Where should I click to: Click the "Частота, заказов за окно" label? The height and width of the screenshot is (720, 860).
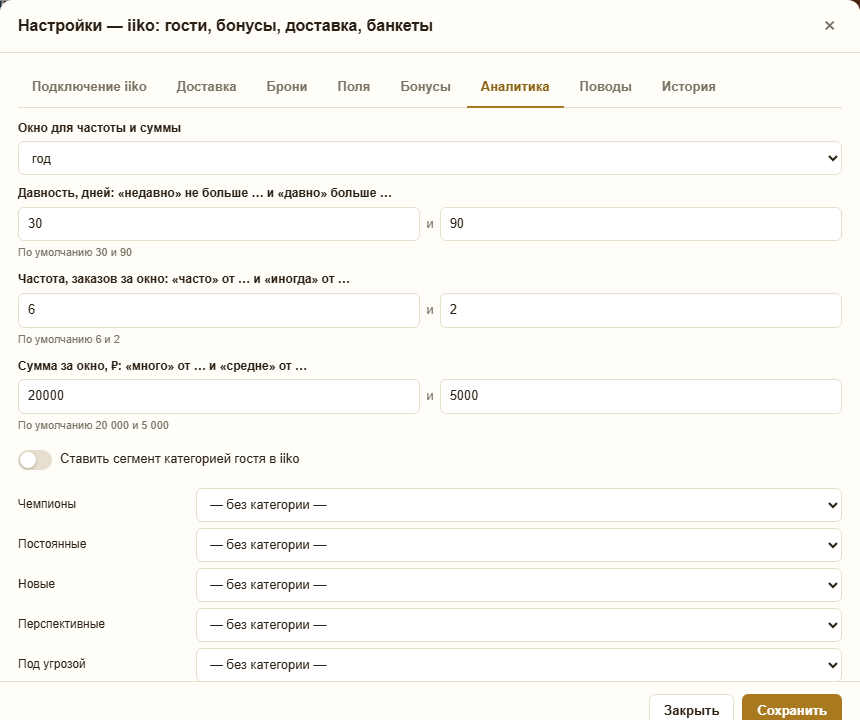coord(184,279)
